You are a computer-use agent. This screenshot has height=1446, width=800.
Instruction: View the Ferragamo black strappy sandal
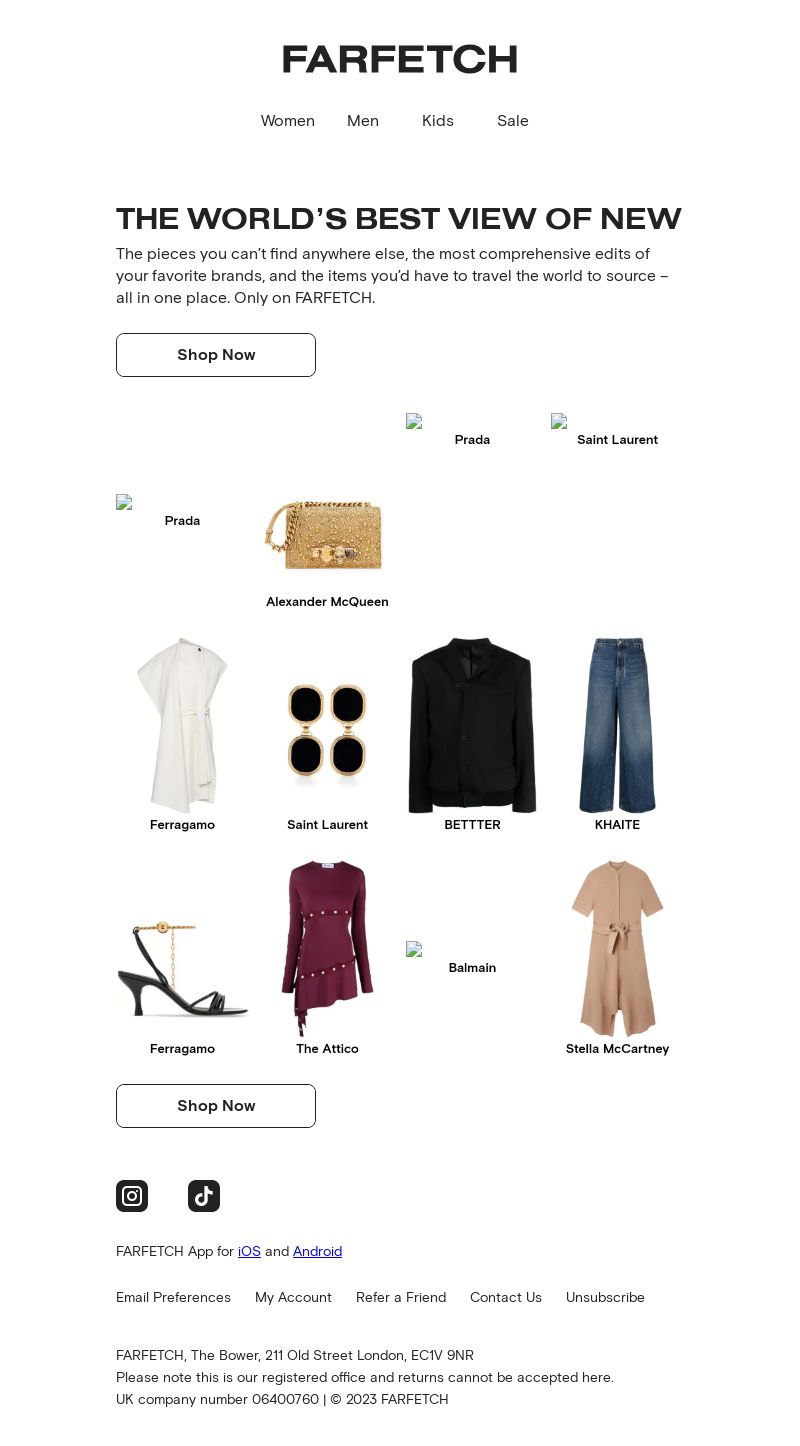182,968
